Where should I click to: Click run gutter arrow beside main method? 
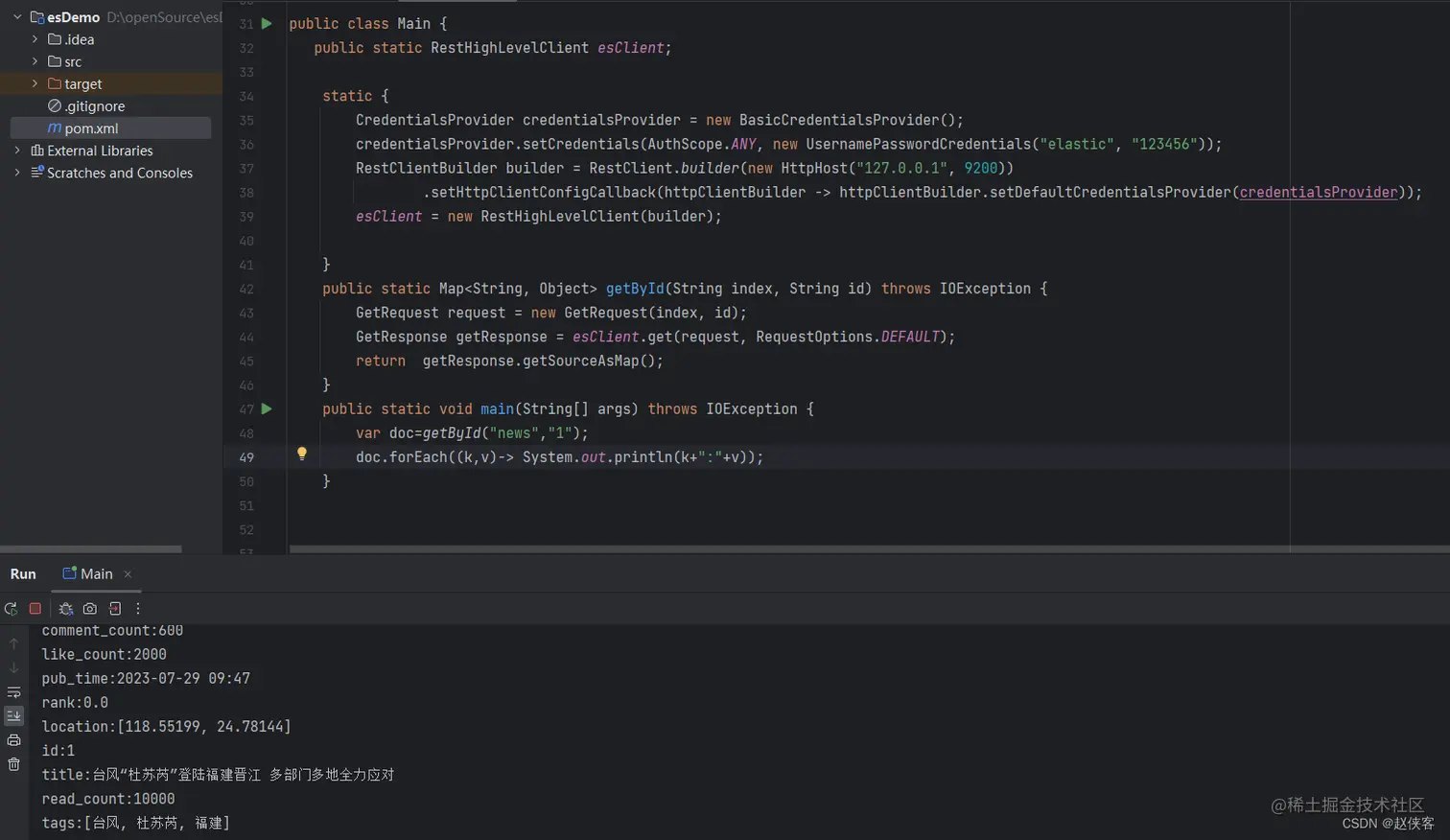(267, 409)
